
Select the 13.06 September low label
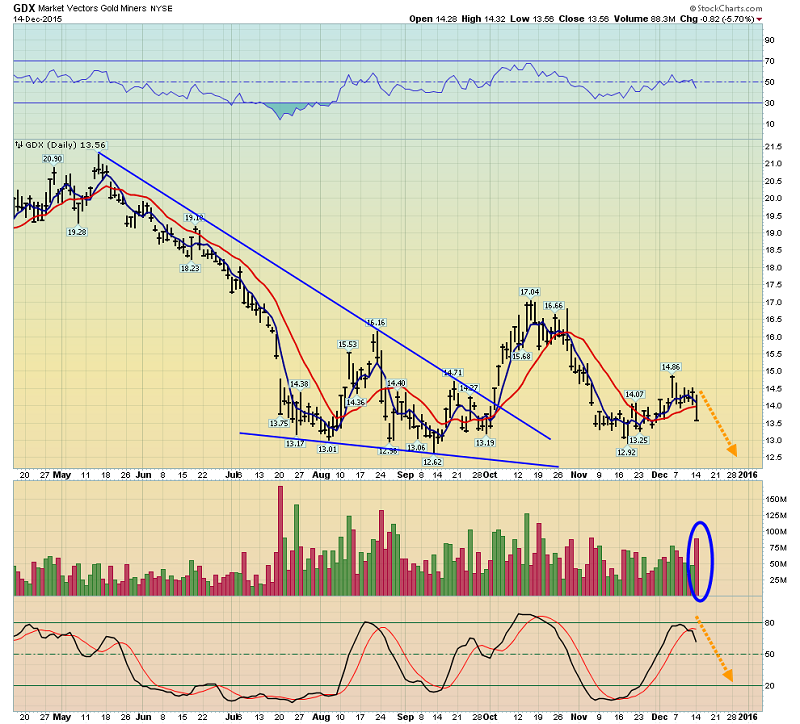[x=416, y=447]
